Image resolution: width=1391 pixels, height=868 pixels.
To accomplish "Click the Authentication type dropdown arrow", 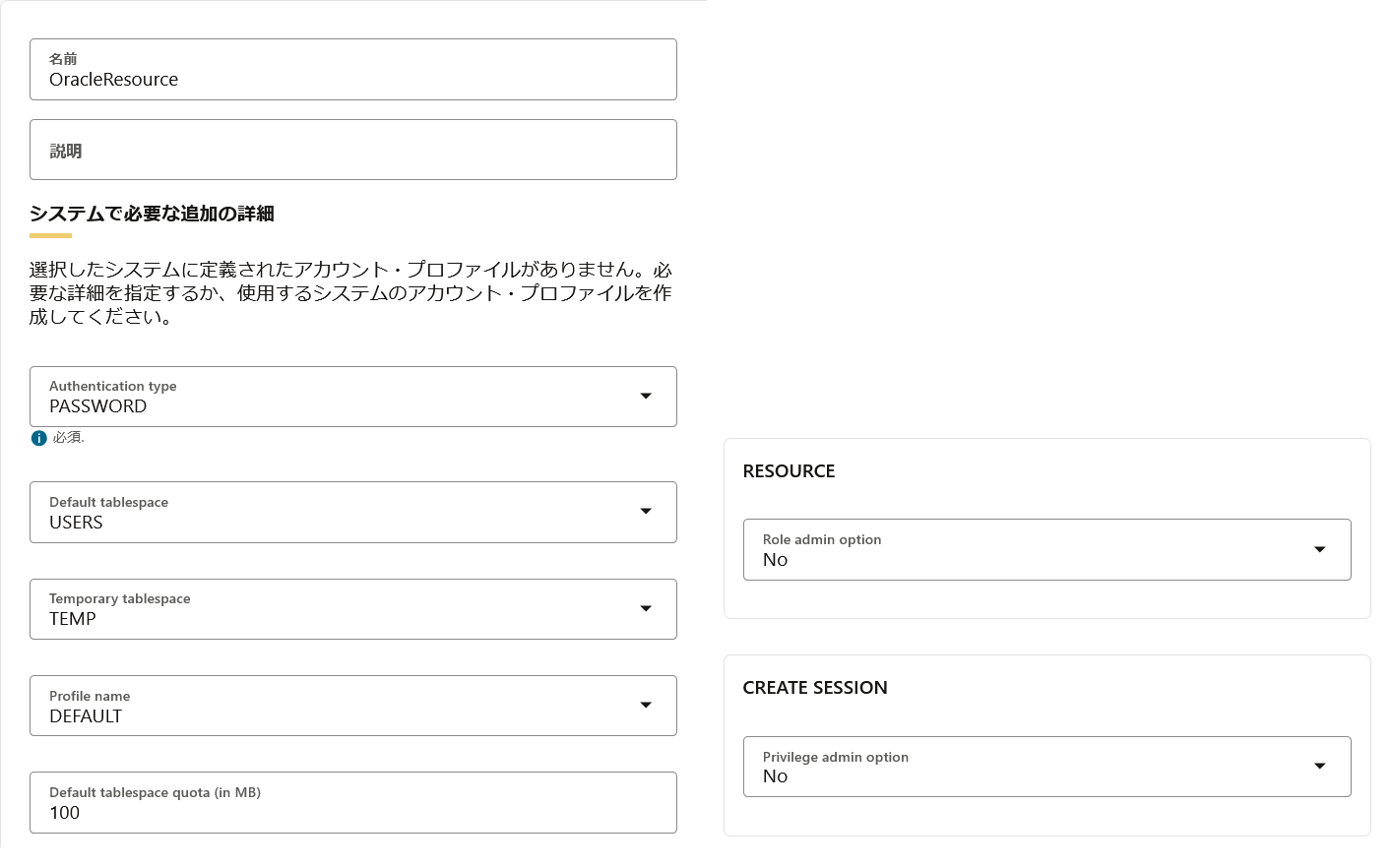I will click(646, 396).
